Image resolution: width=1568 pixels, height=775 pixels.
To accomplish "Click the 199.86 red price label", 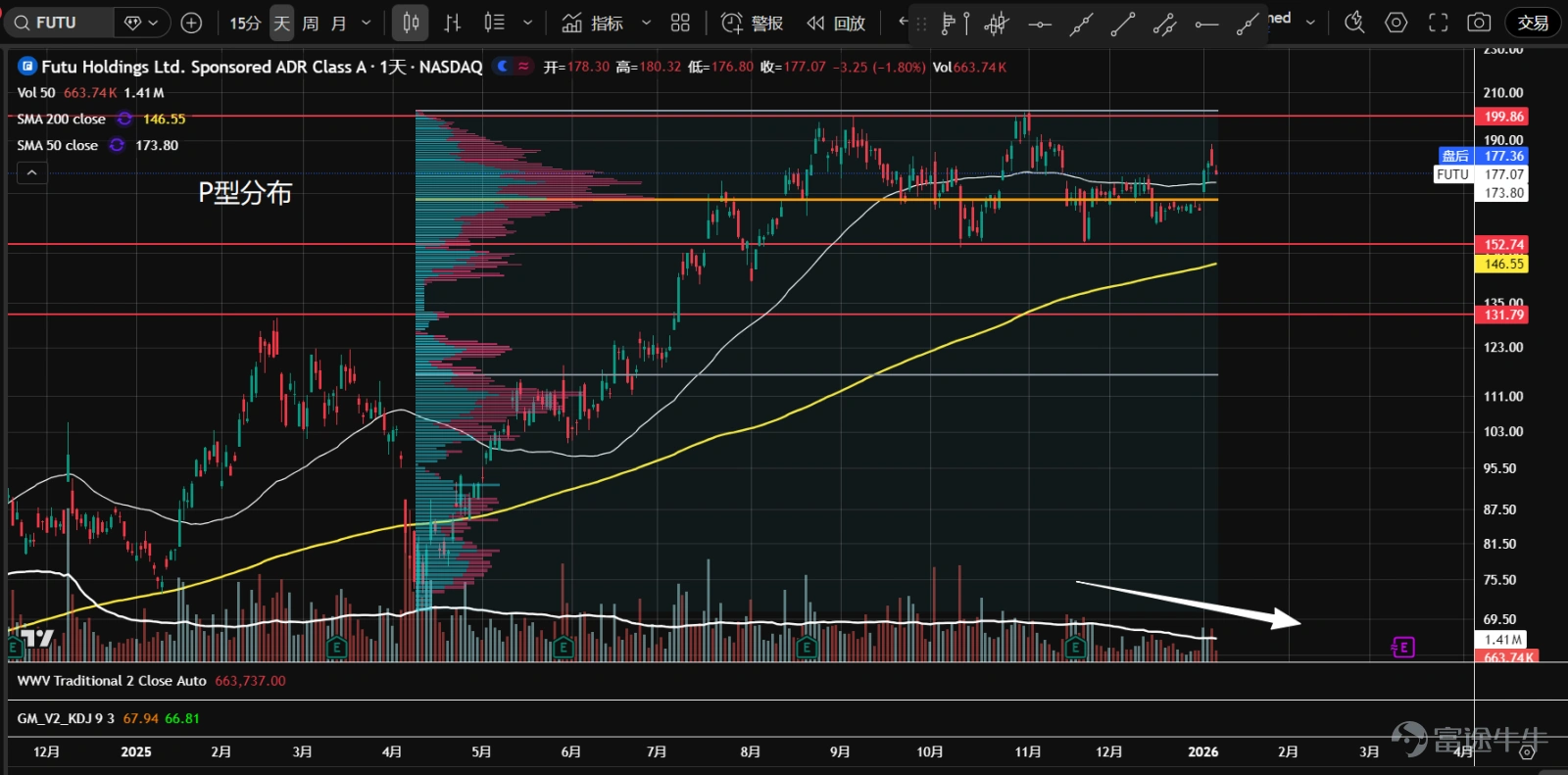I will click(1503, 117).
